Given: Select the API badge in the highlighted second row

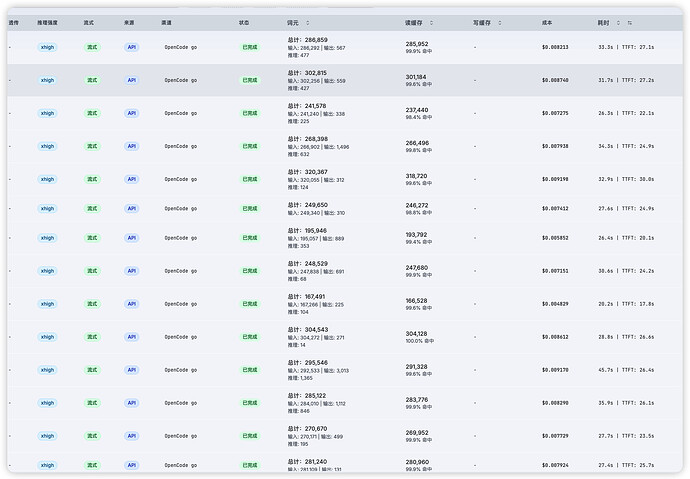Looking at the screenshot, I should (x=132, y=80).
